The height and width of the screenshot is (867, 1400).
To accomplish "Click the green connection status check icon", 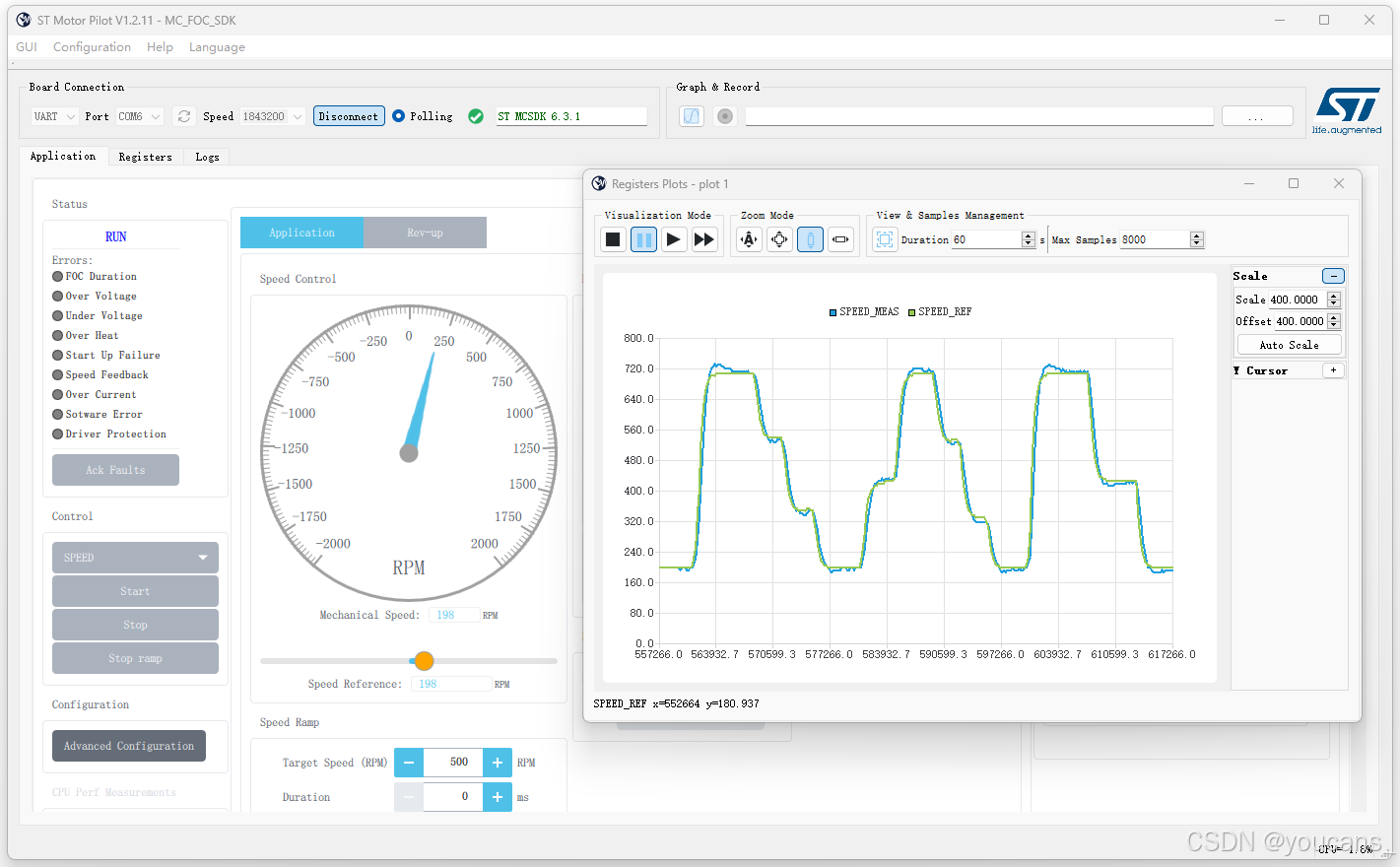I will [x=476, y=116].
